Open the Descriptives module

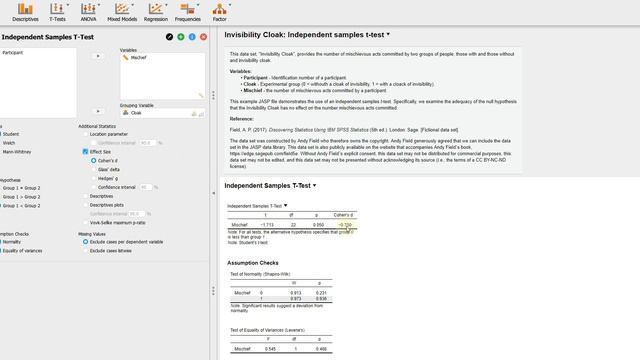click(x=25, y=12)
